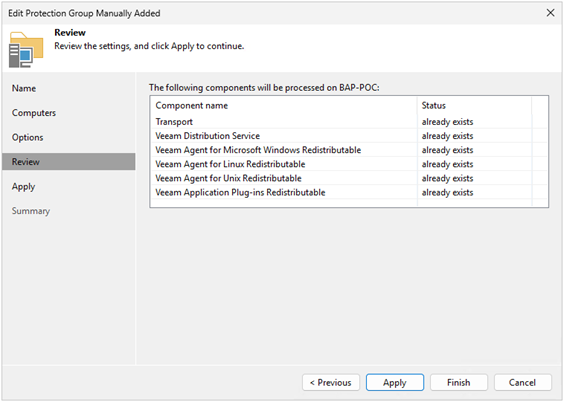Image resolution: width=564 pixels, height=402 pixels.
Task: Select Veeam Agent for Microsoft Windows Redistributable
Action: (349, 150)
